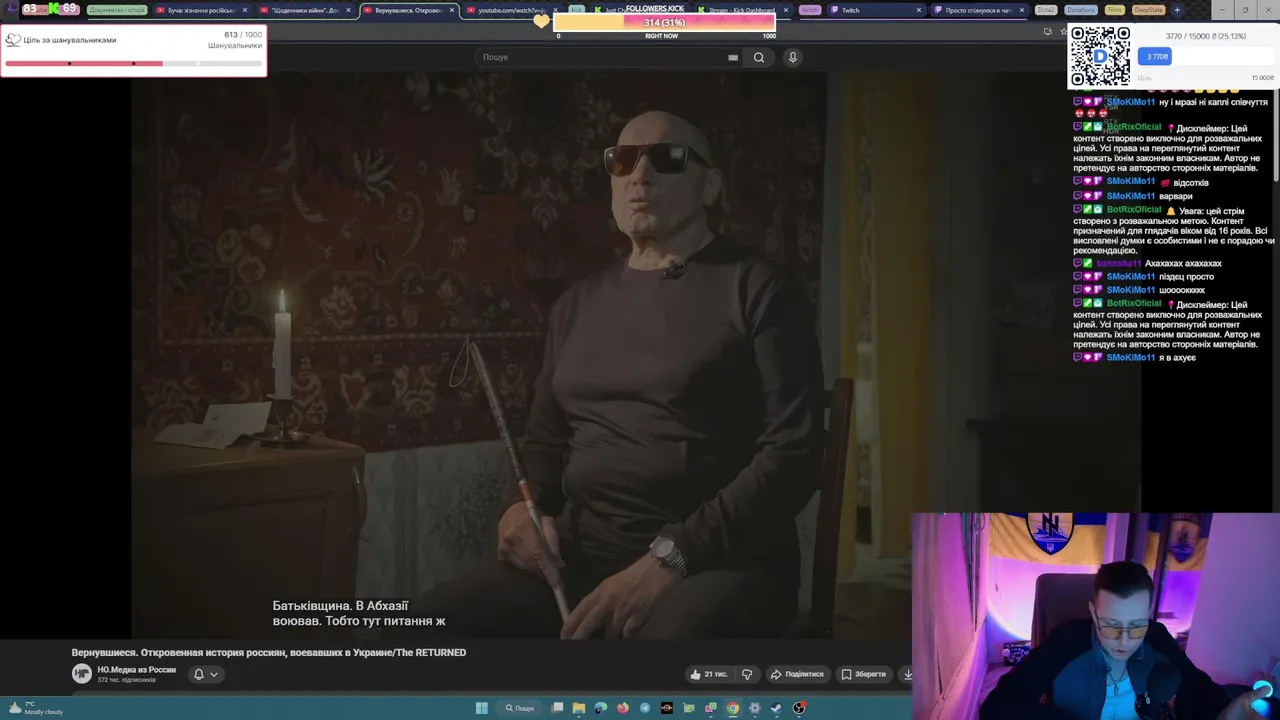Screen dimensions: 1280x720
Task: Open Settings gear on the taskbar
Action: [x=755, y=708]
